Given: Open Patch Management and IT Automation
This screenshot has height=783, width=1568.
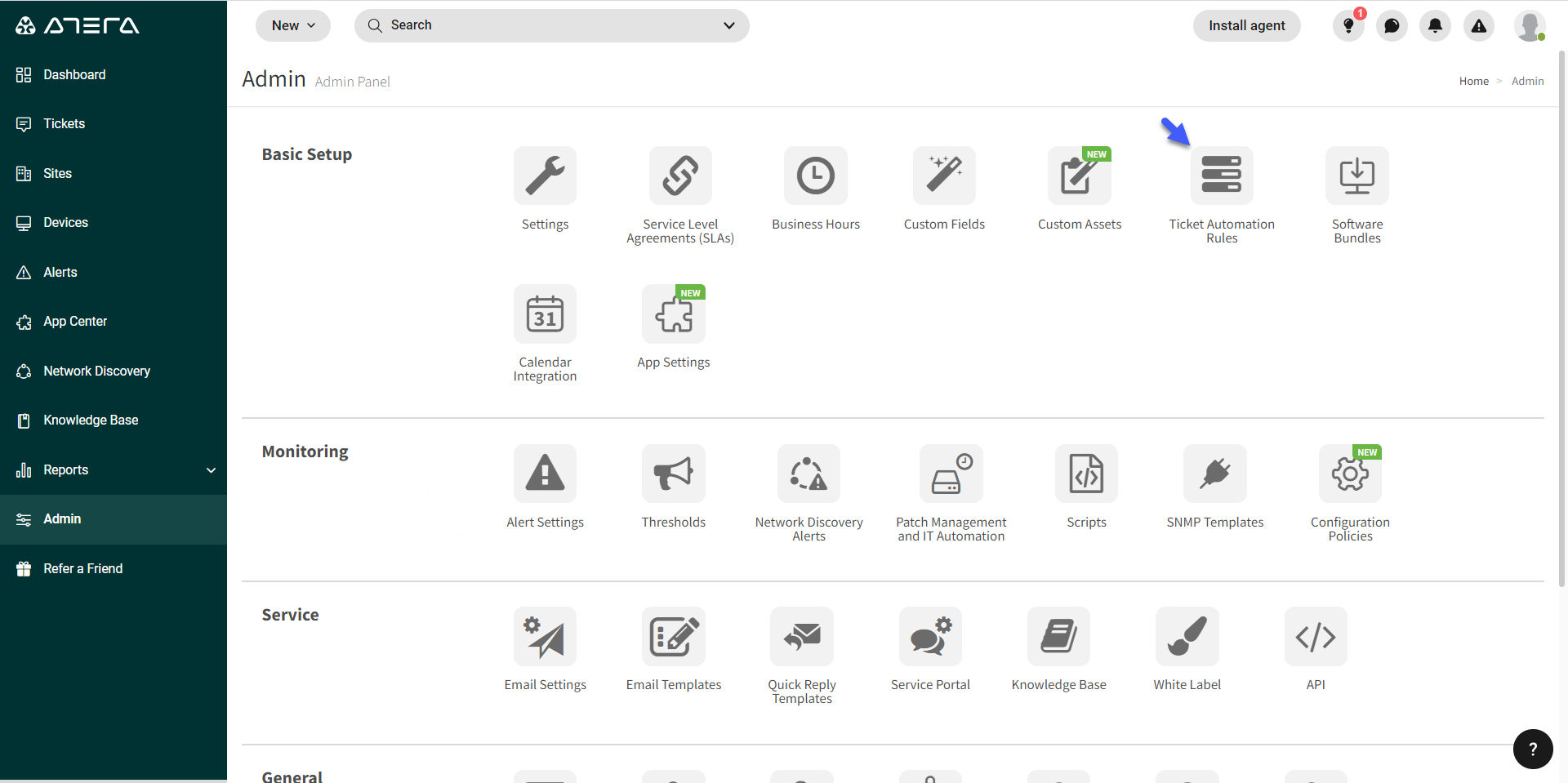Looking at the screenshot, I should pyautogui.click(x=951, y=474).
